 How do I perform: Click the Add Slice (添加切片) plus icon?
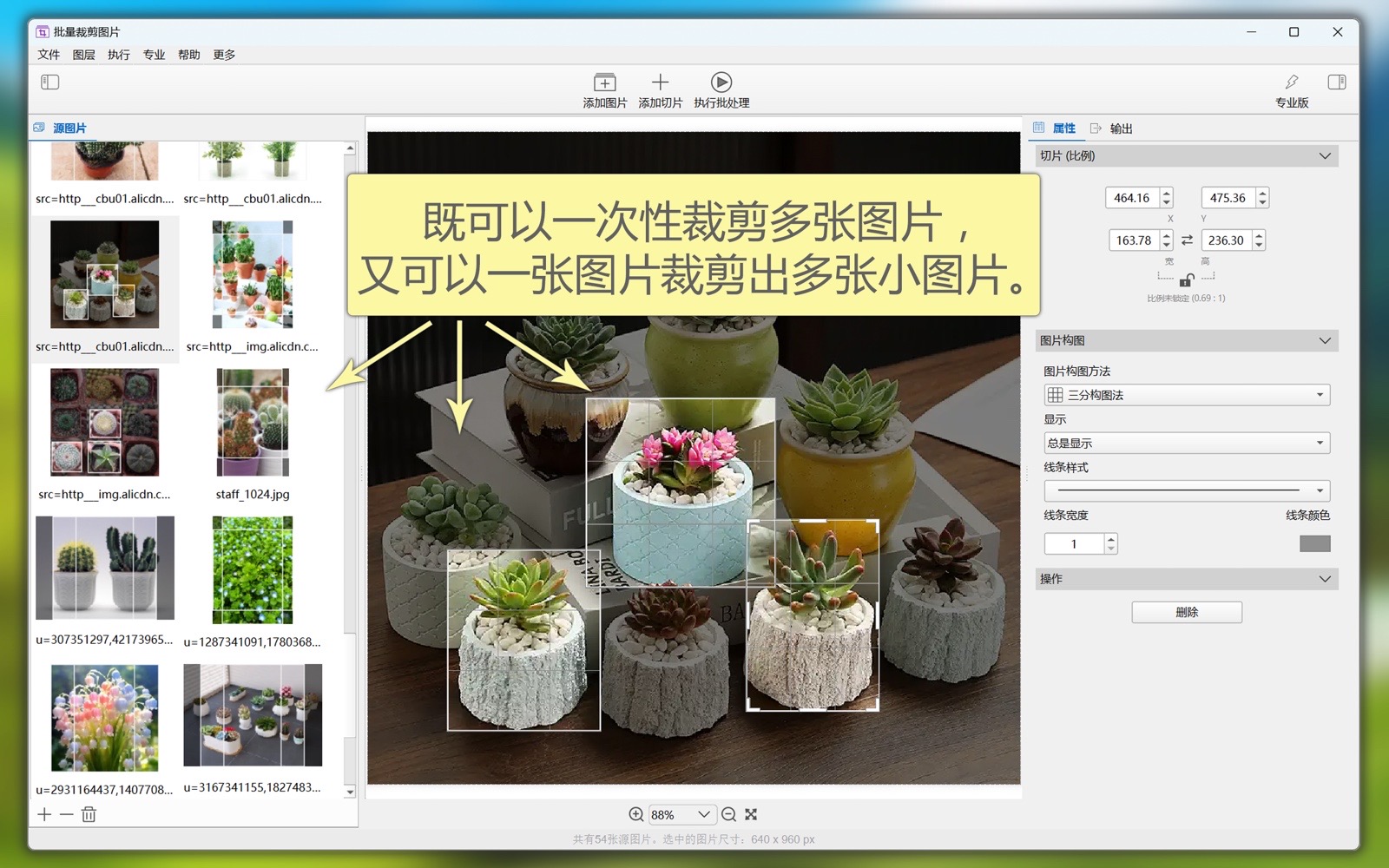660,83
